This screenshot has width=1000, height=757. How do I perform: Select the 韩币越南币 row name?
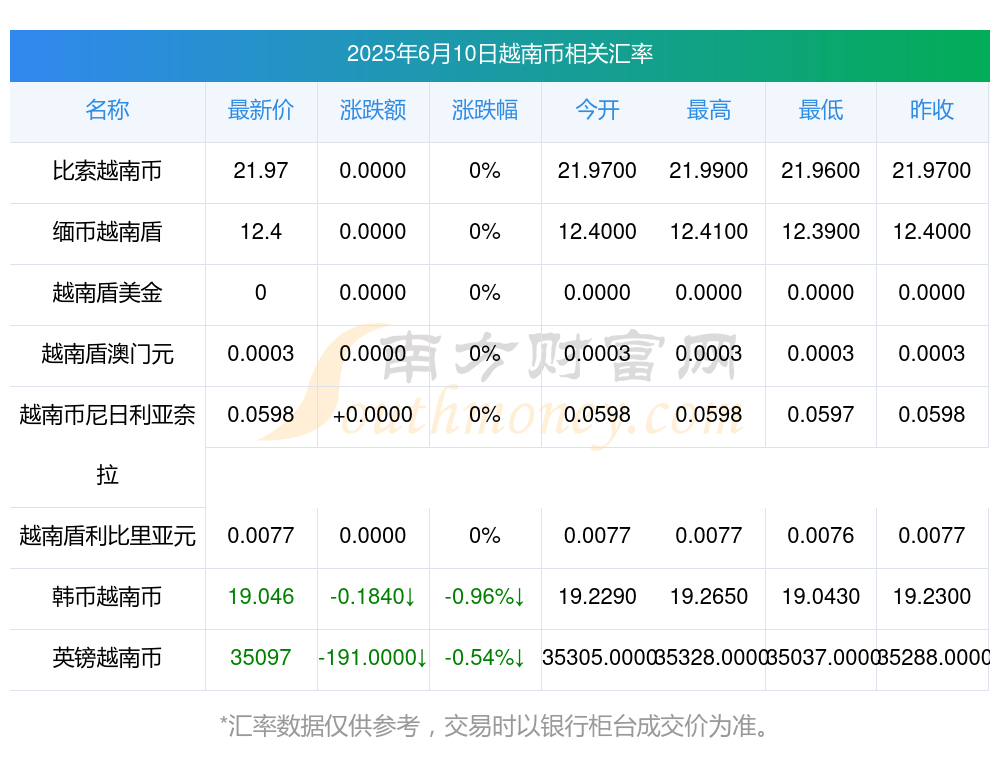click(107, 597)
